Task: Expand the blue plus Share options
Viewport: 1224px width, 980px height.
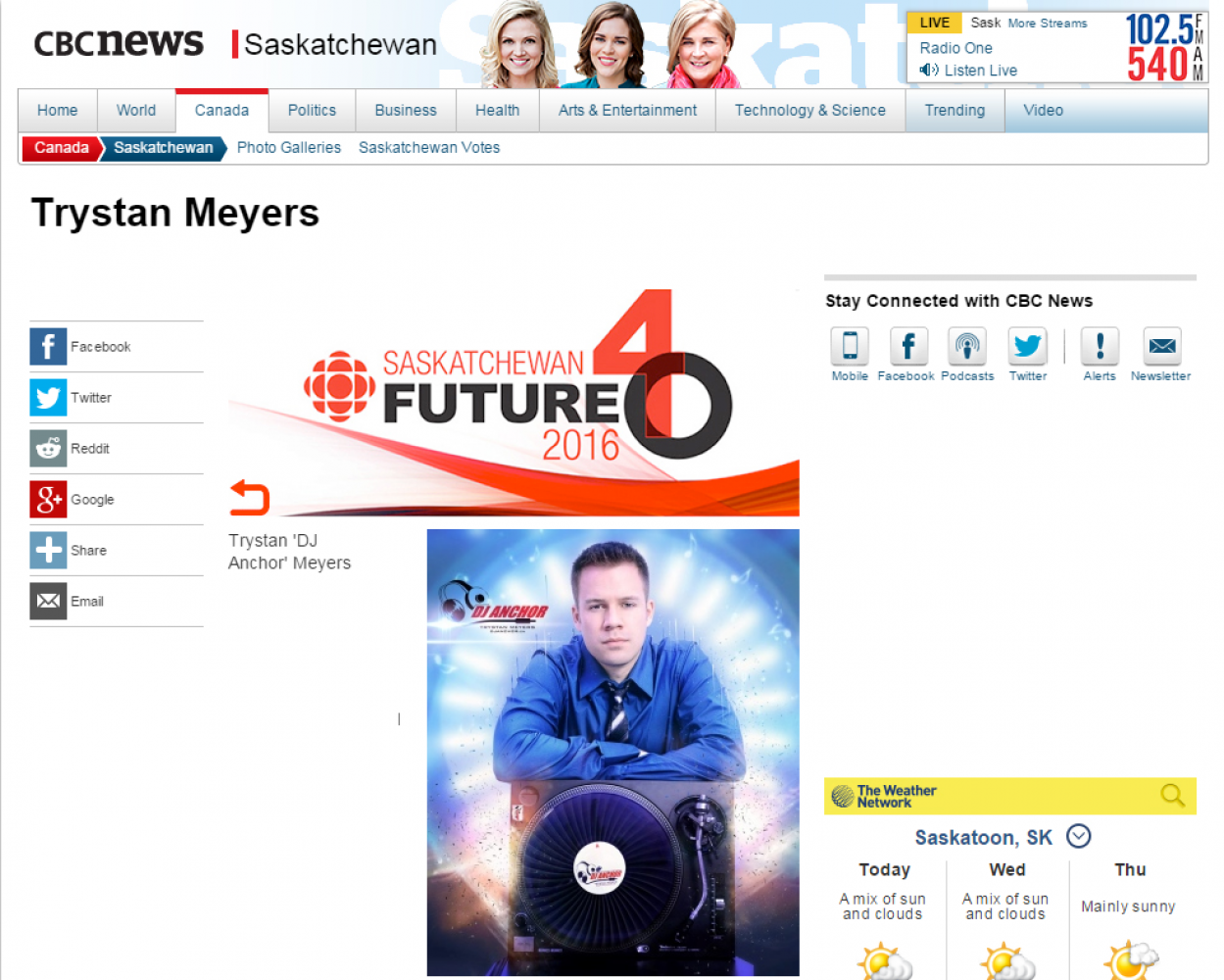Action: pos(48,551)
